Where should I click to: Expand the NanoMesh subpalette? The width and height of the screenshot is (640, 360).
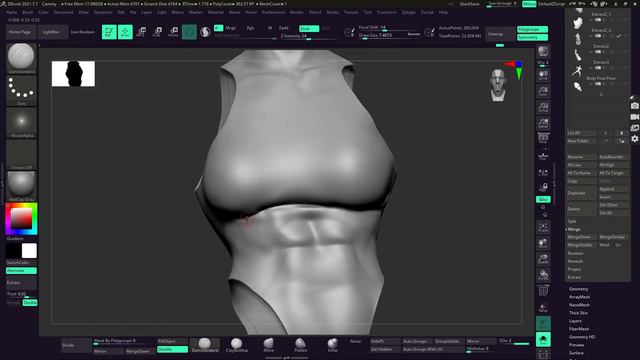pyautogui.click(x=579, y=305)
